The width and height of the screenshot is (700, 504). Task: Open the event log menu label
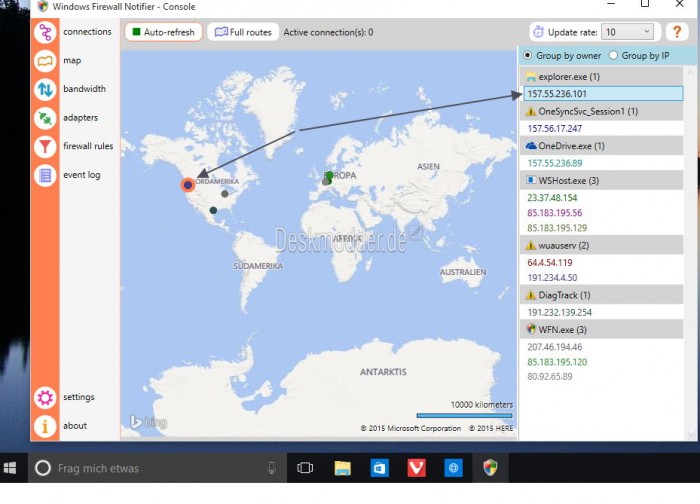82,175
